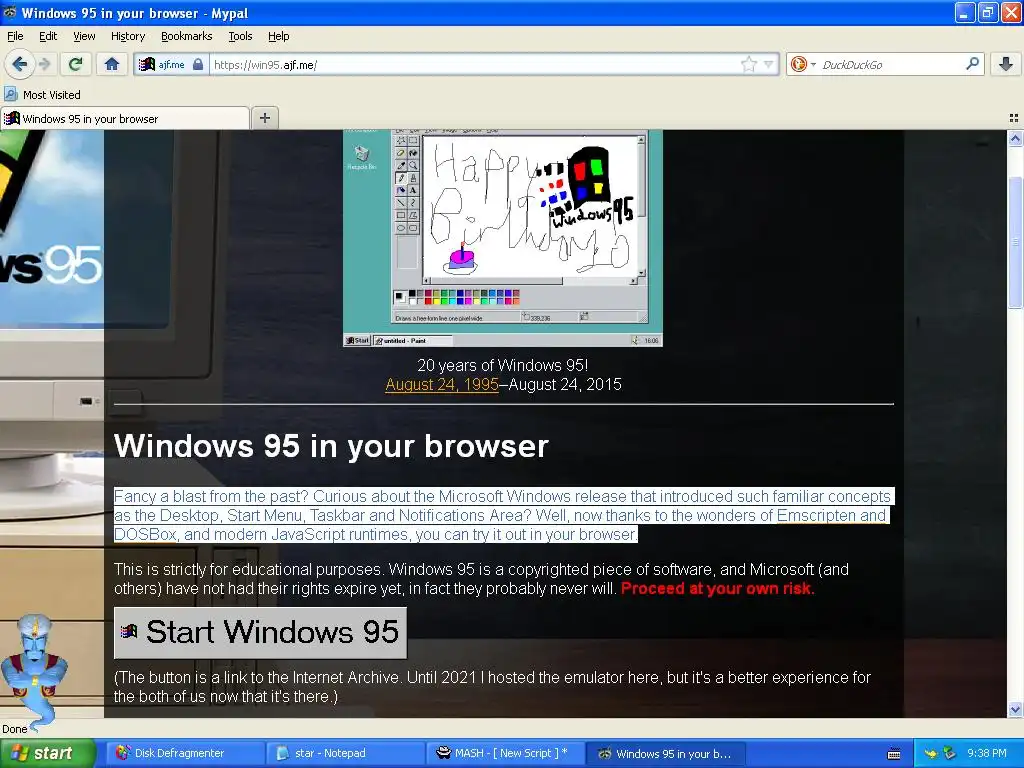
Task: Open the URL history dropdown arrow
Action: pos(769,64)
